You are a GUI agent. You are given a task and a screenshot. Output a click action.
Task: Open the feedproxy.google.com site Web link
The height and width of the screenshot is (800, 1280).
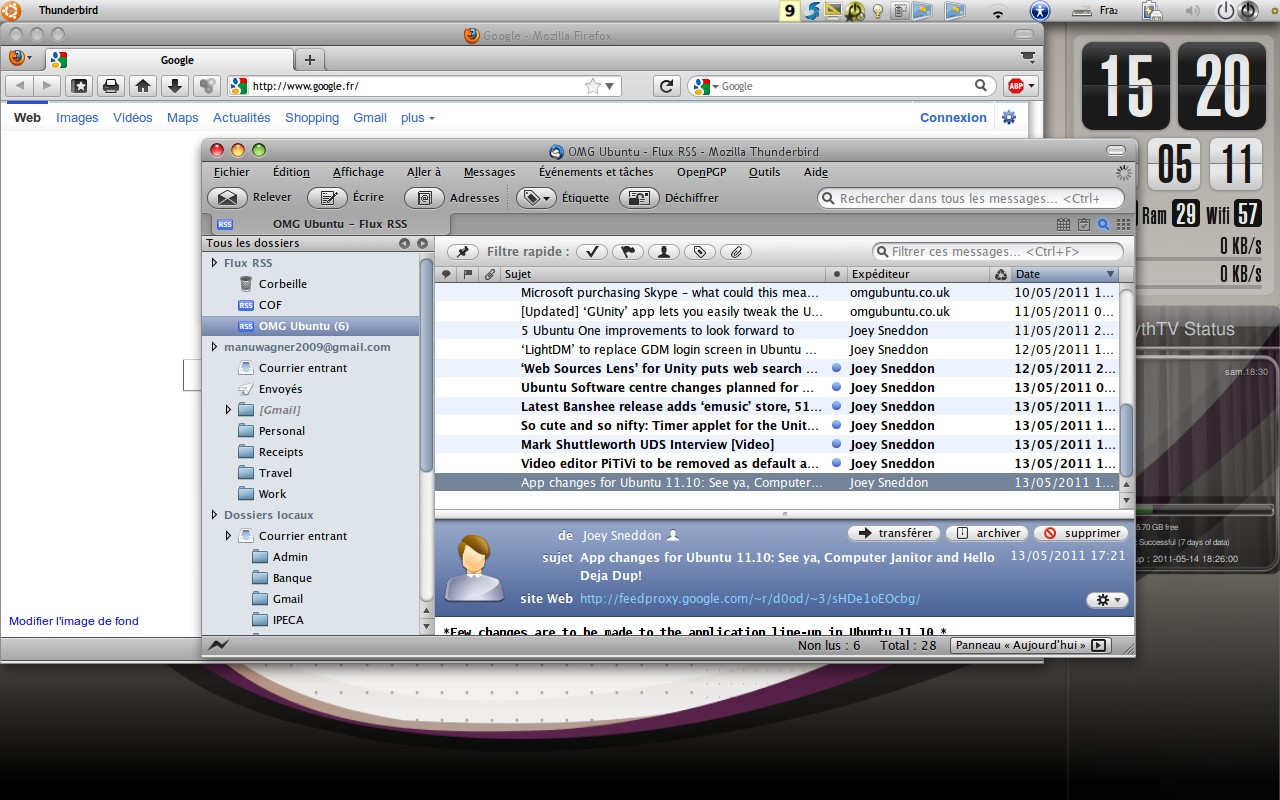tap(750, 599)
